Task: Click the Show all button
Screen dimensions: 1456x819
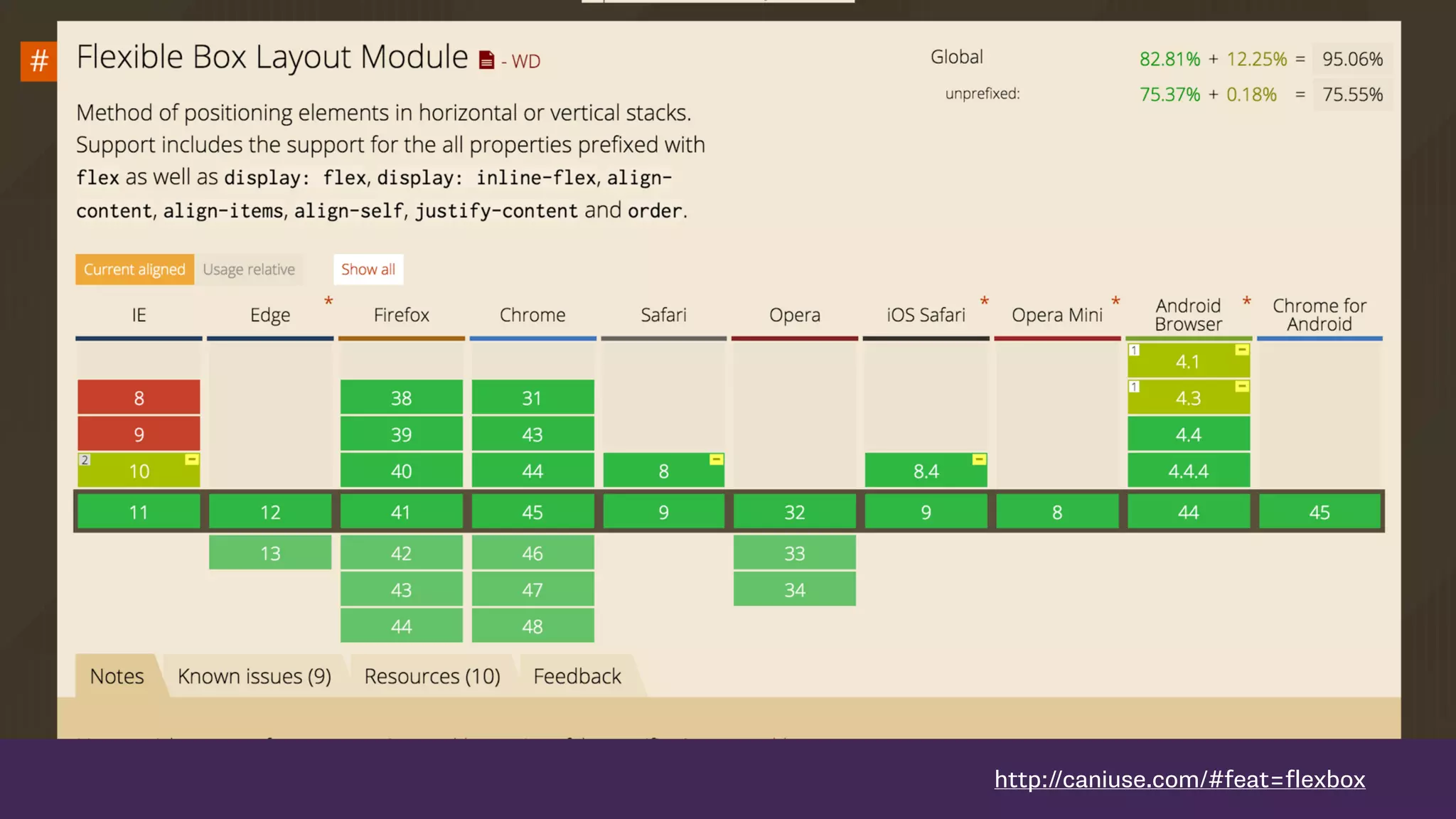Action: pos(368,269)
